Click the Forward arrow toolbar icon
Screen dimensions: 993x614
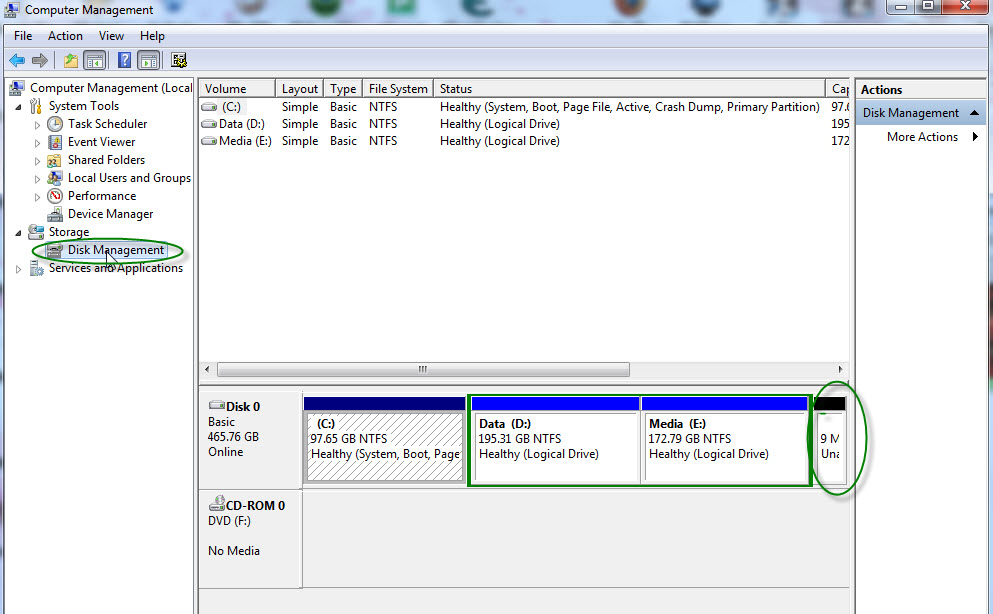coord(40,61)
